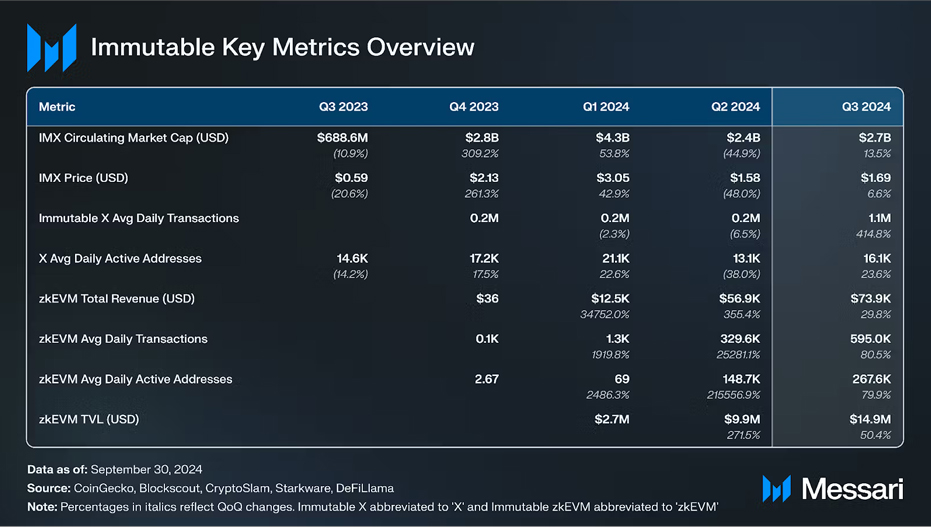
Task: Click the 'IMX Price (USD)' row label
Action: 84,178
